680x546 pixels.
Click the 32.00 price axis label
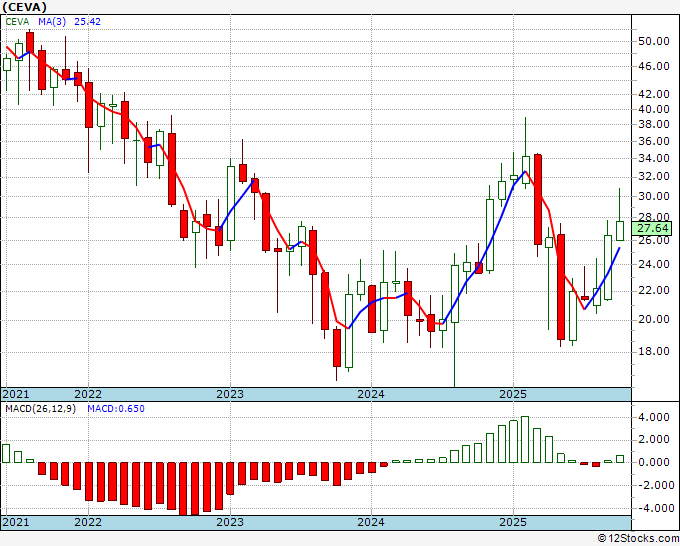click(x=654, y=177)
